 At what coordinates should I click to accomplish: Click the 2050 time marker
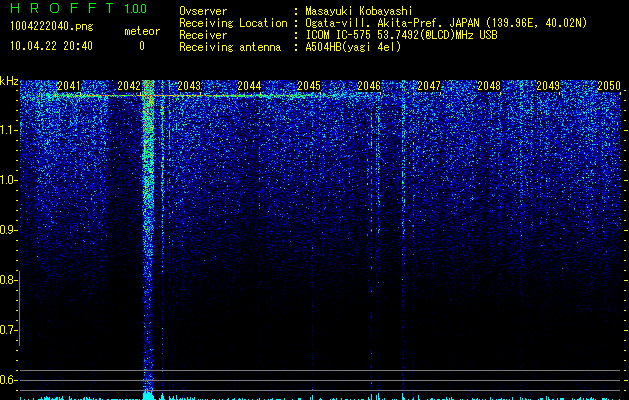tap(609, 86)
